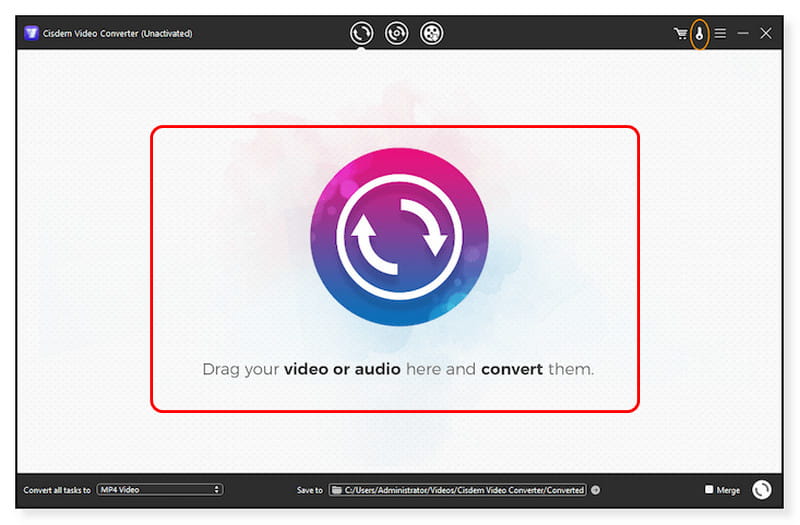Click the Cisdem app logo icon
Image resolution: width=800 pixels, height=525 pixels.
click(x=31, y=33)
